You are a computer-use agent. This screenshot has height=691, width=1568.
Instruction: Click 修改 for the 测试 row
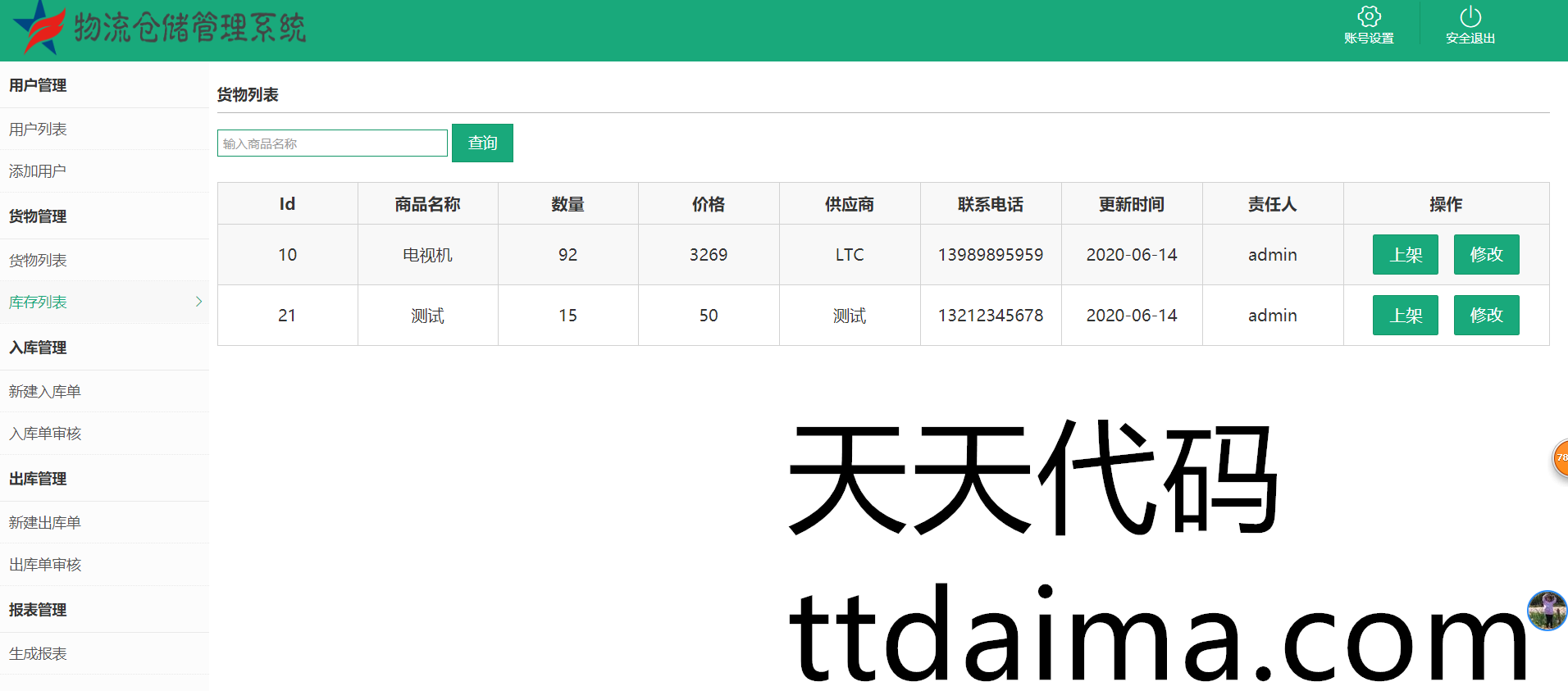pos(1486,316)
